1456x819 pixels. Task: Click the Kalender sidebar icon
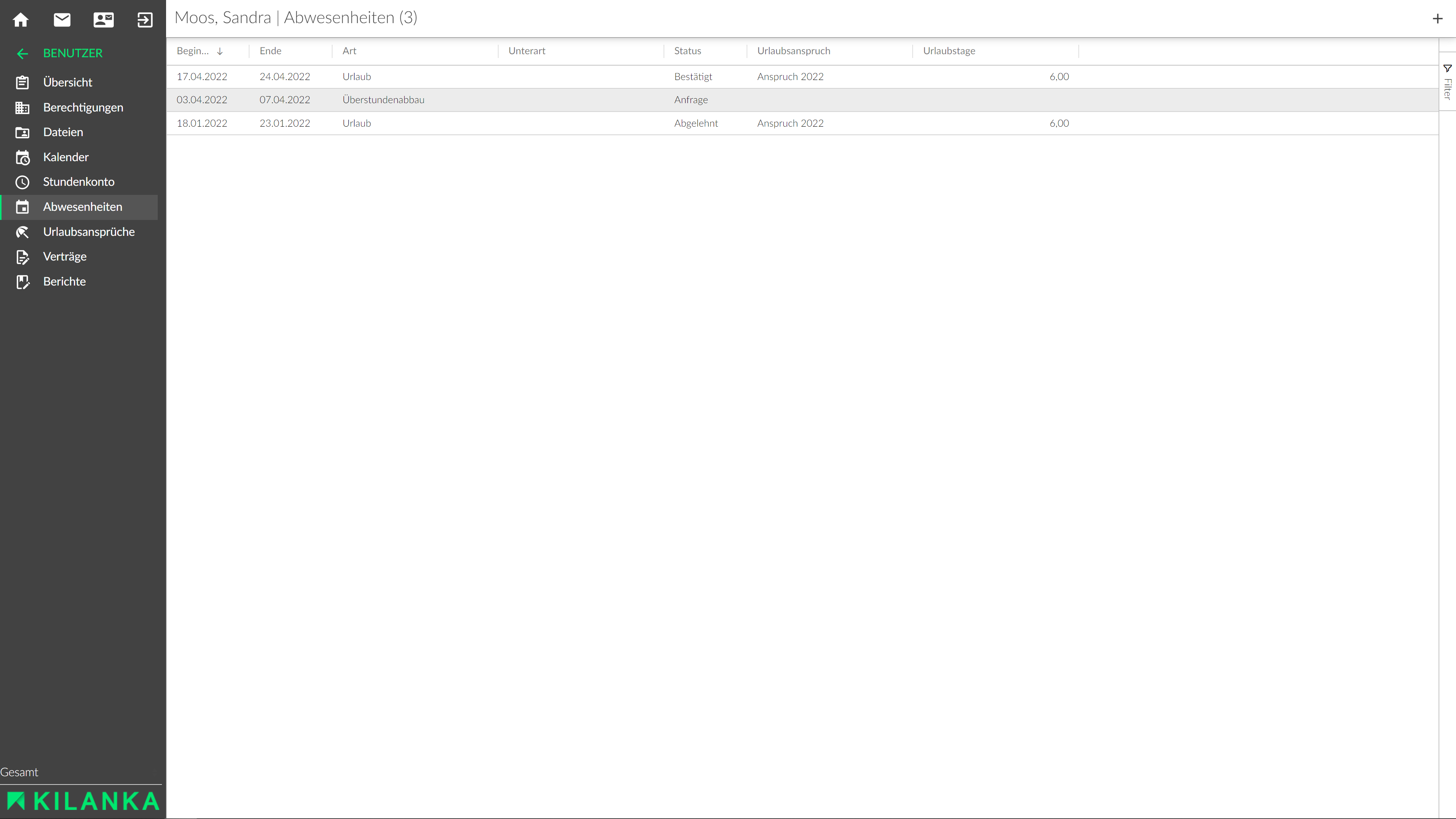(23, 157)
